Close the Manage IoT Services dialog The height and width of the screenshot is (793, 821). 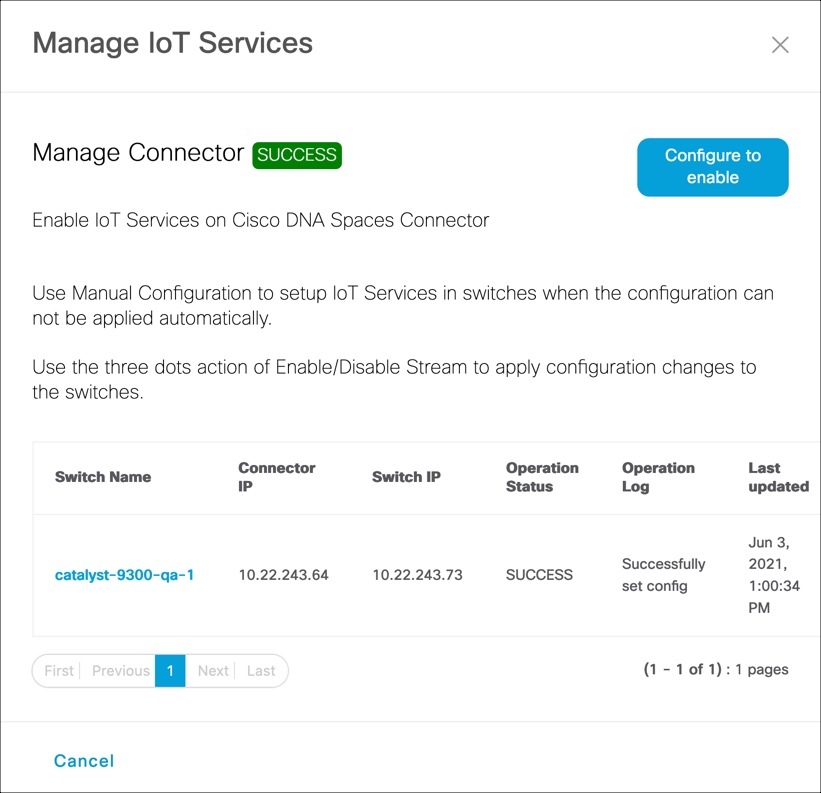[x=780, y=44]
